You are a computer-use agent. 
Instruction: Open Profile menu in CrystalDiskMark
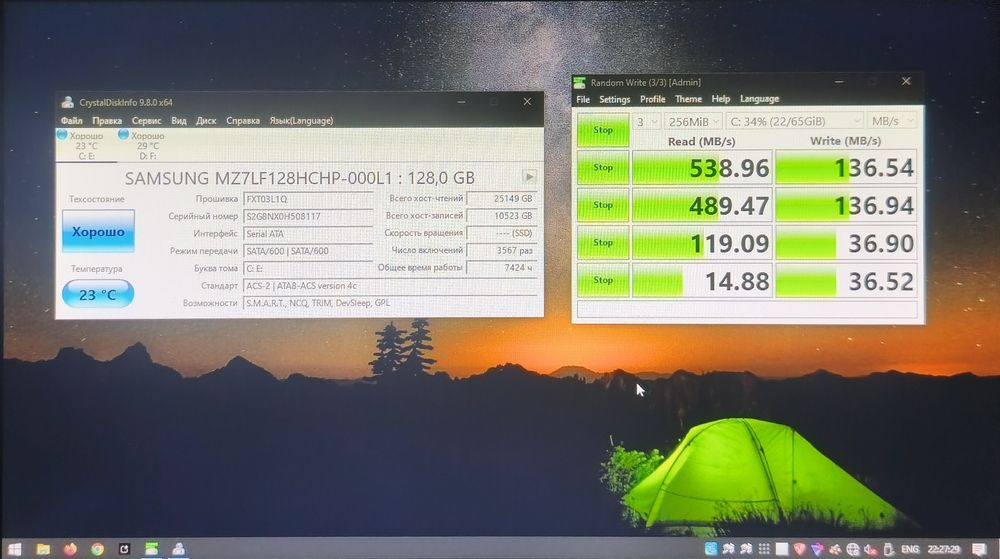tap(652, 99)
